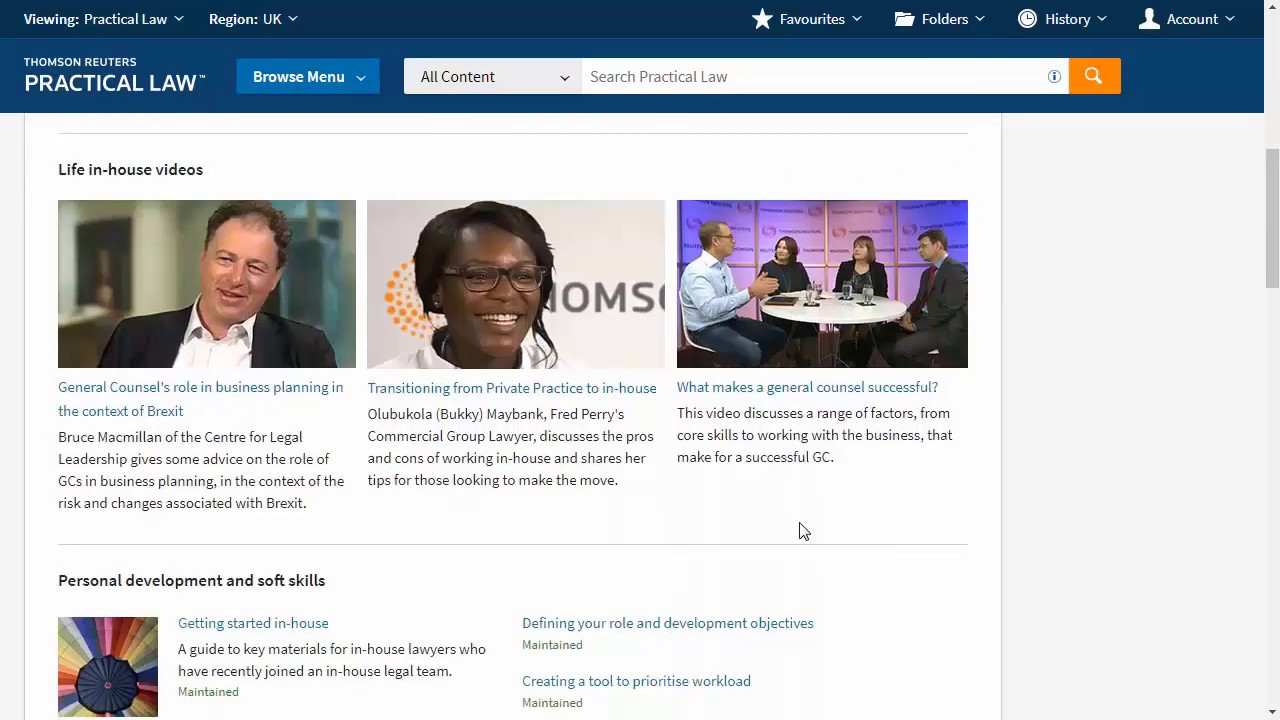Click Maintained label under Creating a tool
This screenshot has height=720, width=1280.
552,703
